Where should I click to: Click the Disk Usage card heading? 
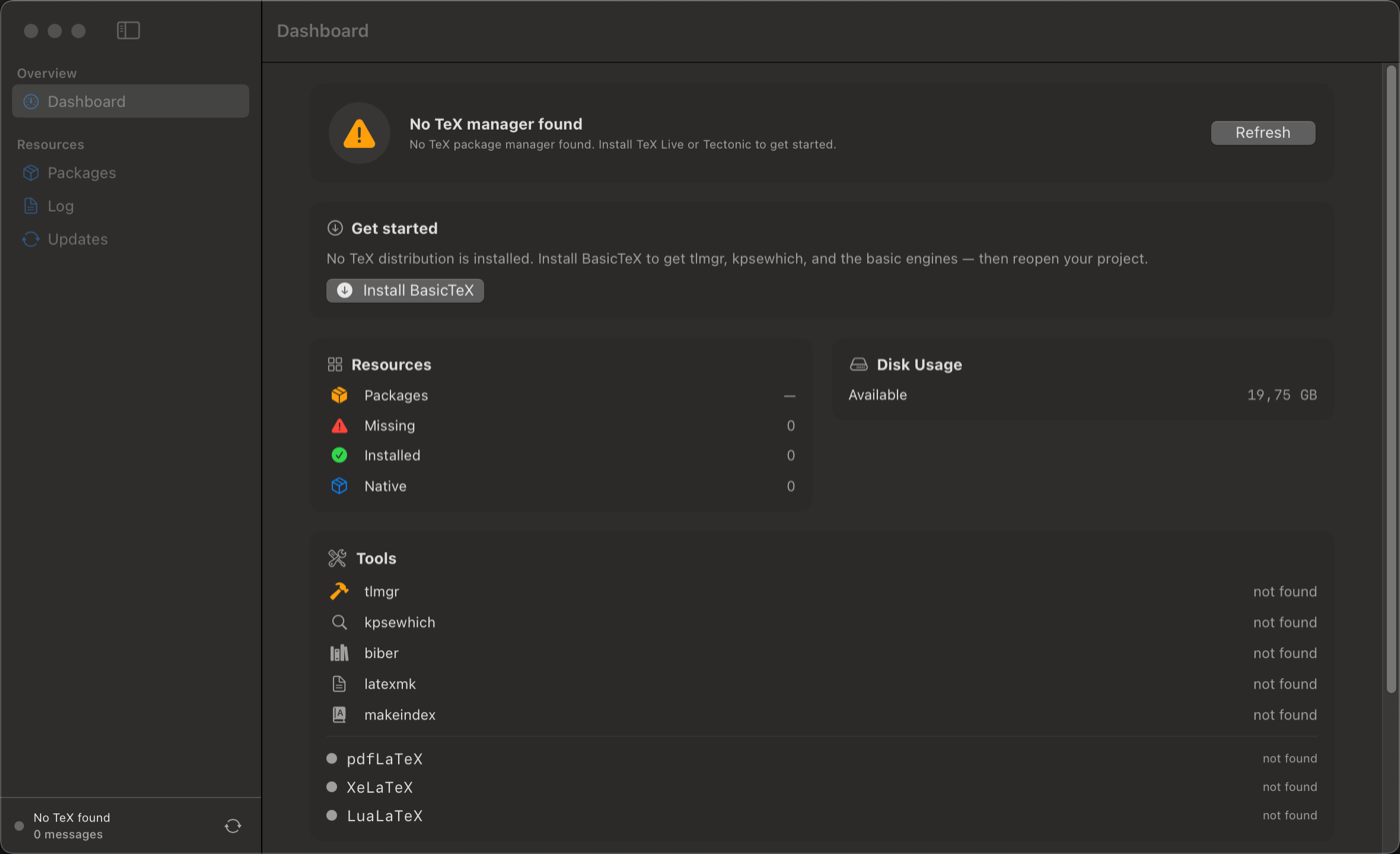pos(919,365)
